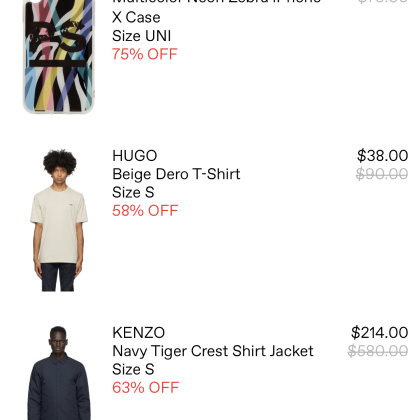Click the $38.00 sale price
This screenshot has height=420, width=420.
[x=382, y=156]
